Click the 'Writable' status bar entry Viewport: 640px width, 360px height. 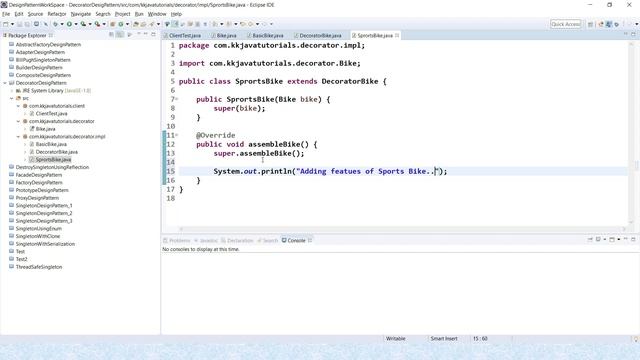pyautogui.click(x=396, y=338)
